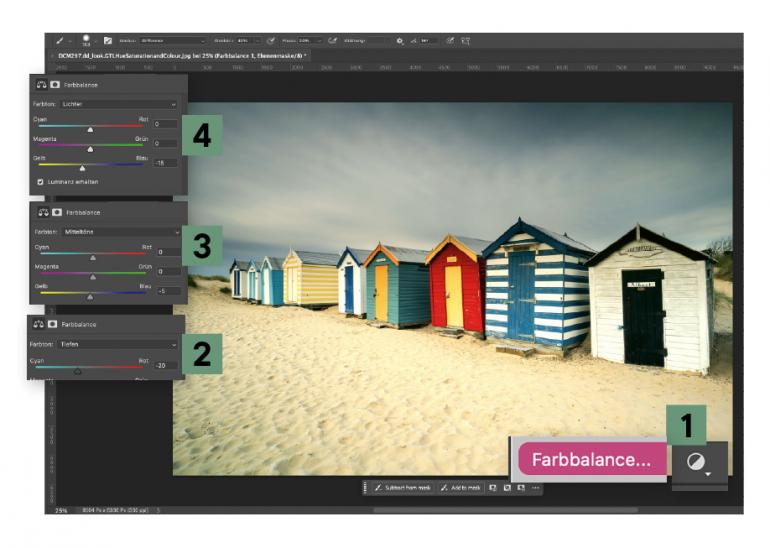The width and height of the screenshot is (770, 548).
Task: Click Cyan-Rot slider in Mitteltöne panel
Action: click(92, 255)
